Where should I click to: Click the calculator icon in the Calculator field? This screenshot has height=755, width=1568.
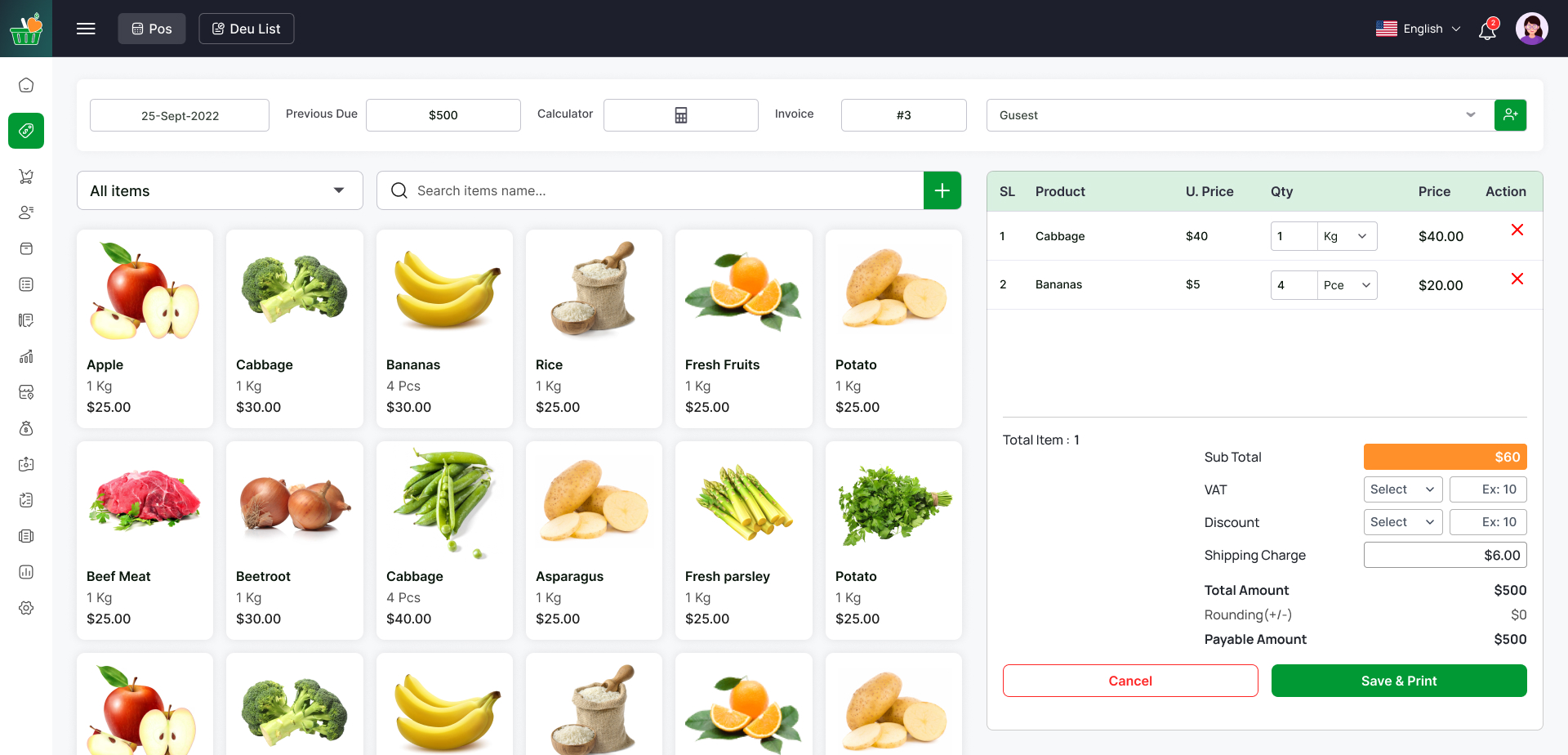point(680,114)
